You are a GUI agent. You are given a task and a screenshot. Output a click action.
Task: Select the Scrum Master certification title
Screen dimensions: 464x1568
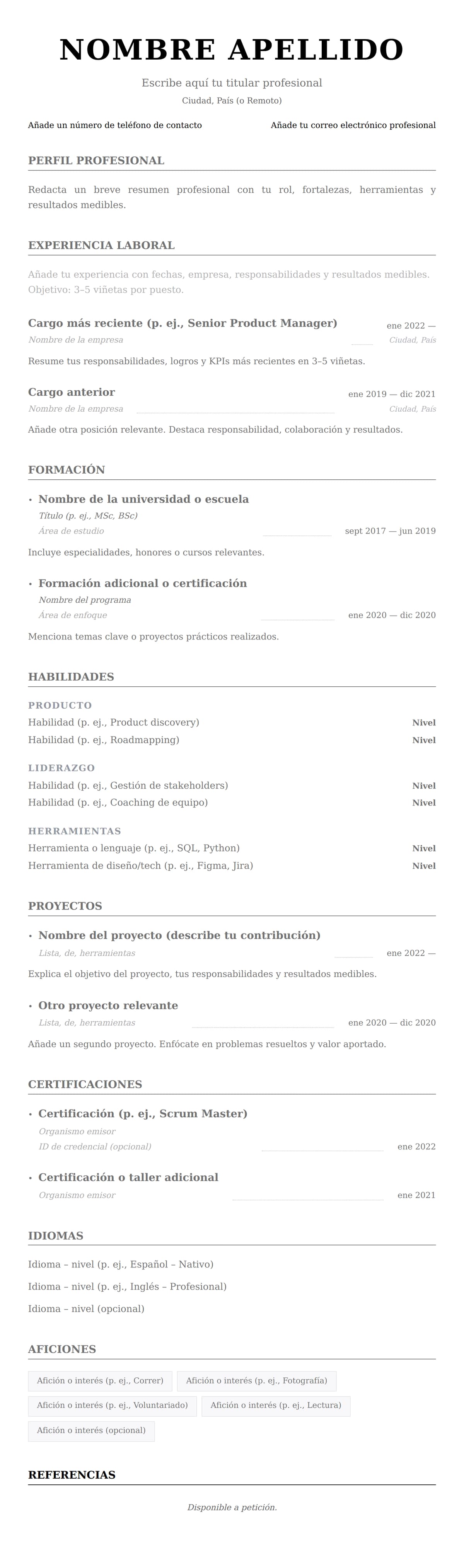click(x=143, y=1113)
